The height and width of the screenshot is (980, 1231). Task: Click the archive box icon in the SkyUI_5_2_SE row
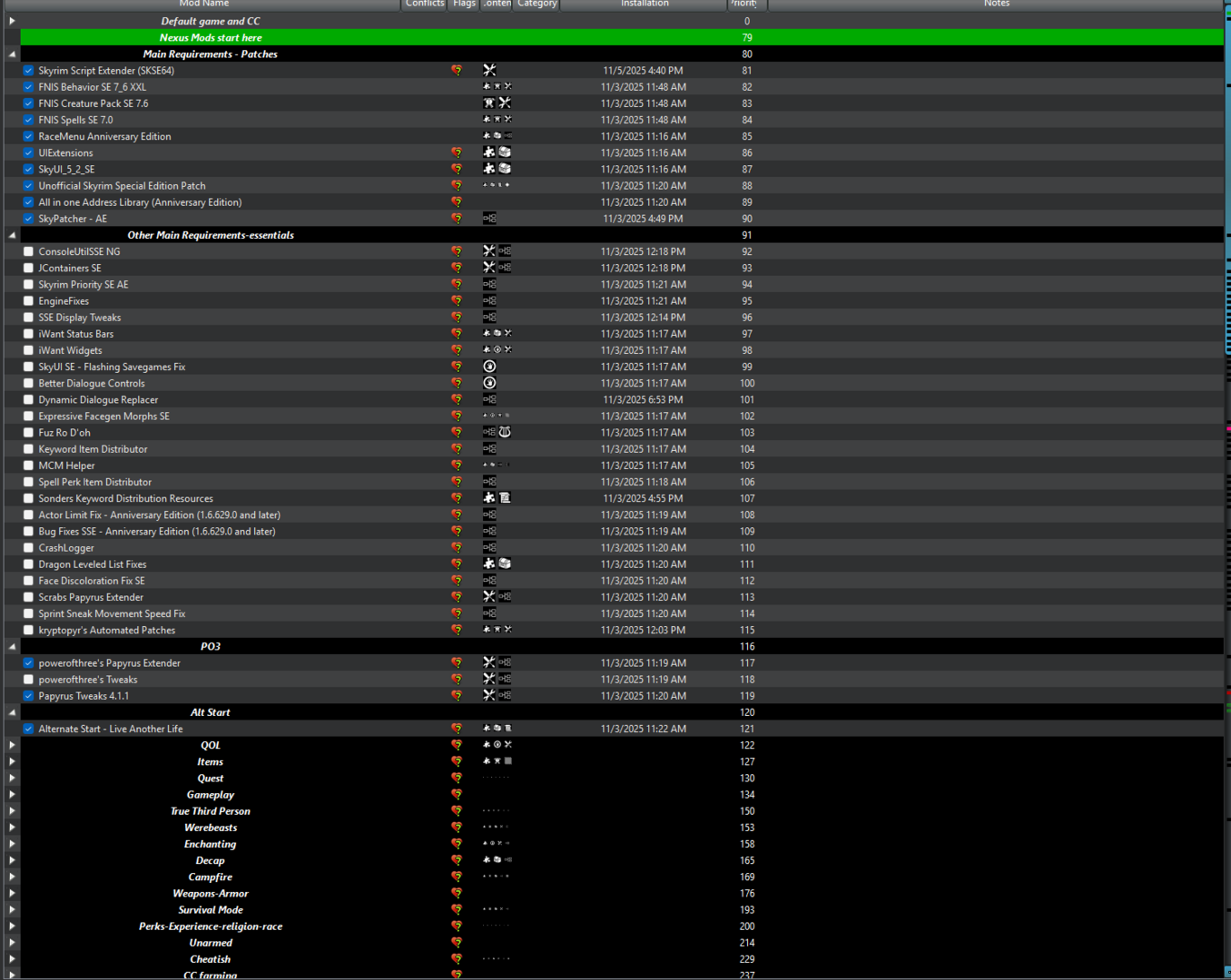click(x=505, y=169)
